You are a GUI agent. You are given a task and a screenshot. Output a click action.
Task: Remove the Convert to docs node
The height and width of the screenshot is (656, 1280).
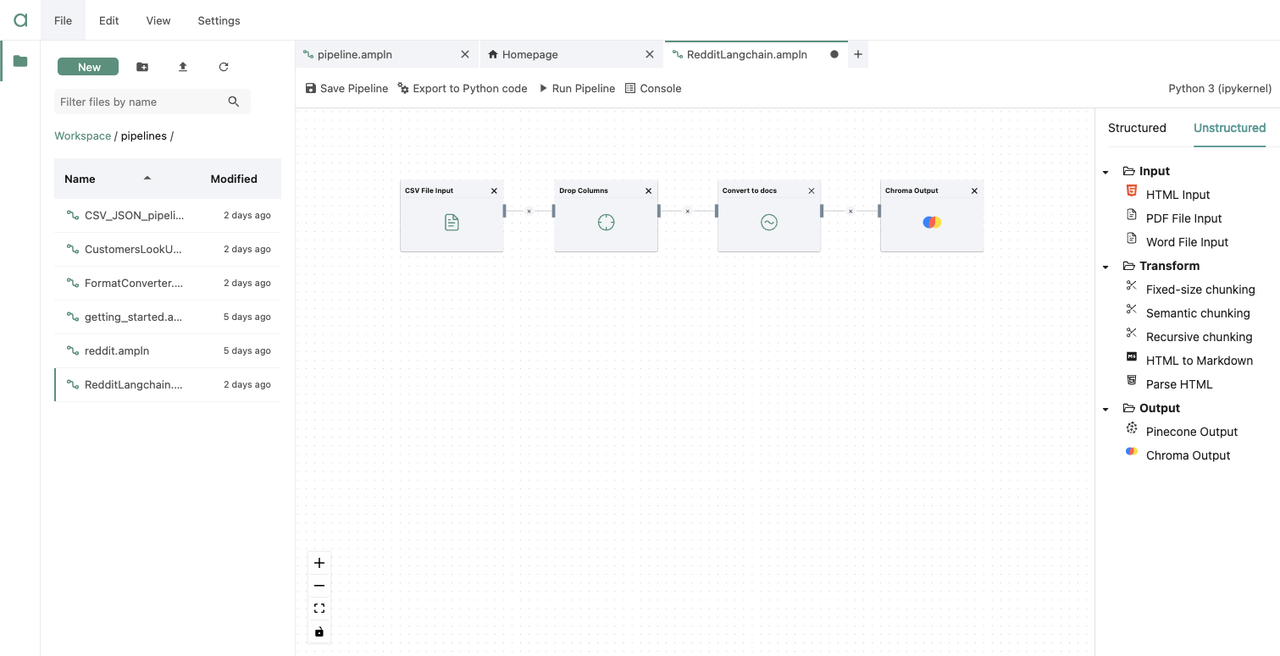(x=811, y=191)
